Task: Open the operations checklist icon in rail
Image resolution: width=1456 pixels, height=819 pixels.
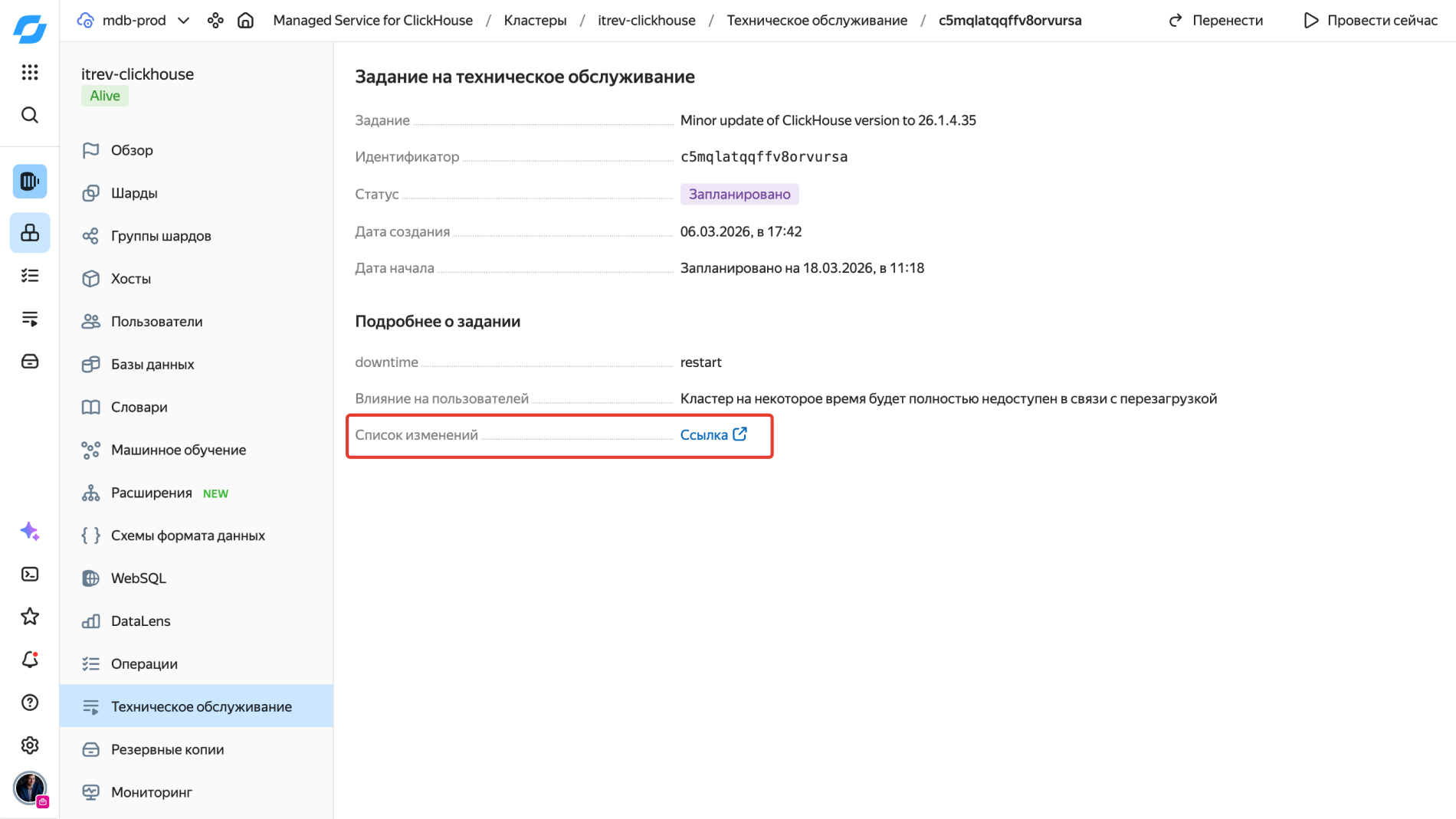Action: pos(29,275)
